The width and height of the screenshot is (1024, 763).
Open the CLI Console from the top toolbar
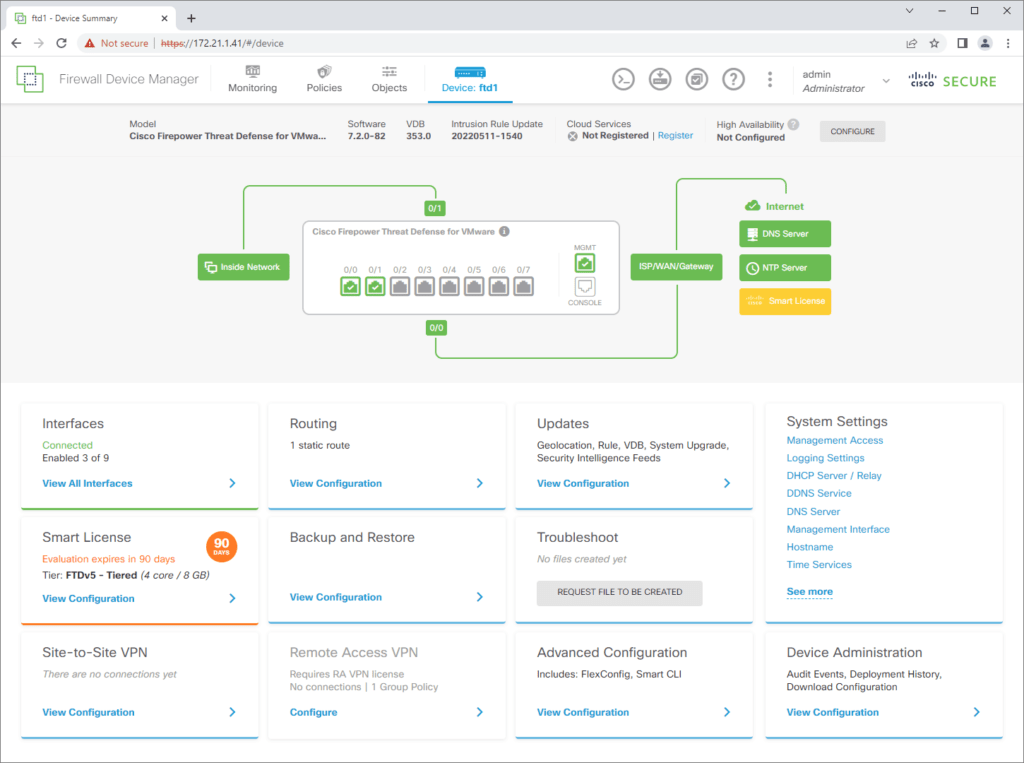coord(623,79)
